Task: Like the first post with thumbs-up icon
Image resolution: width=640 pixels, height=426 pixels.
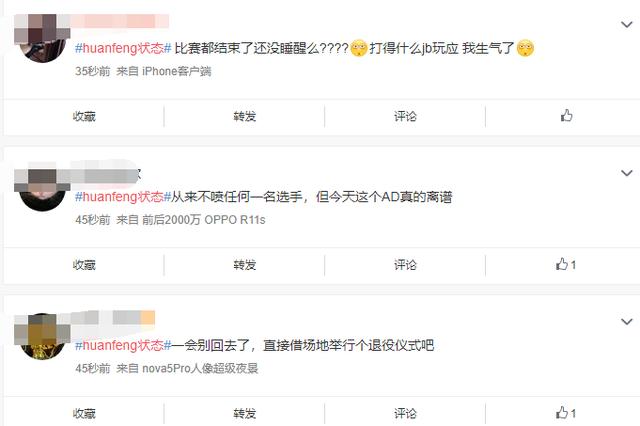Action: [x=566, y=116]
